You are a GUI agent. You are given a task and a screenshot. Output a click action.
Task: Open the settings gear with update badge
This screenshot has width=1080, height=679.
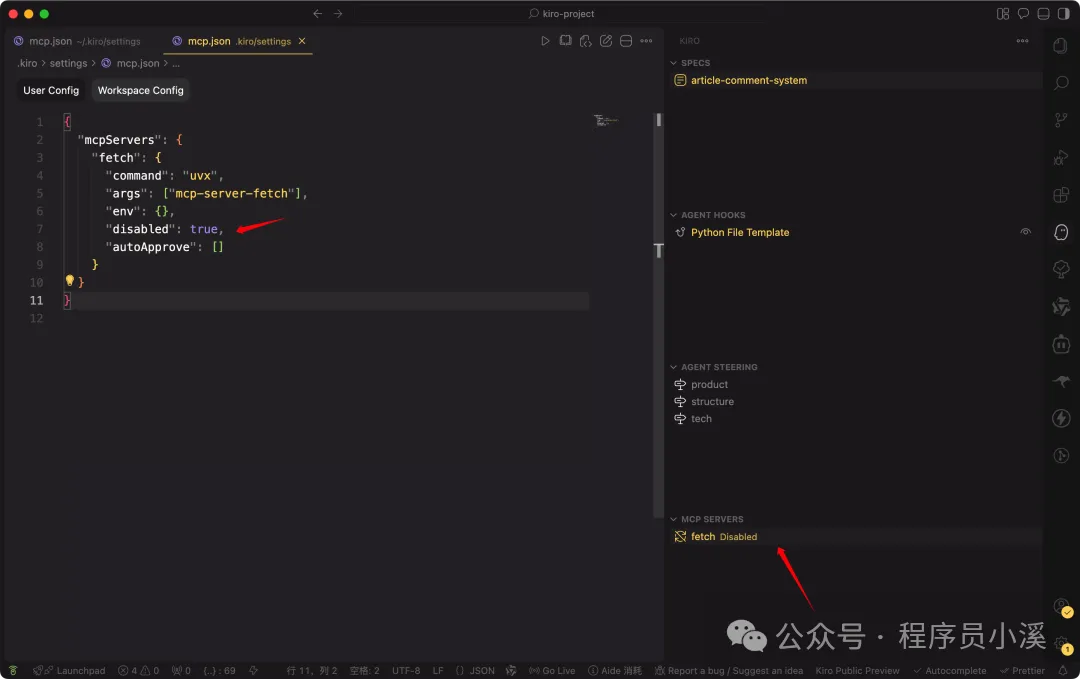[x=1062, y=645]
